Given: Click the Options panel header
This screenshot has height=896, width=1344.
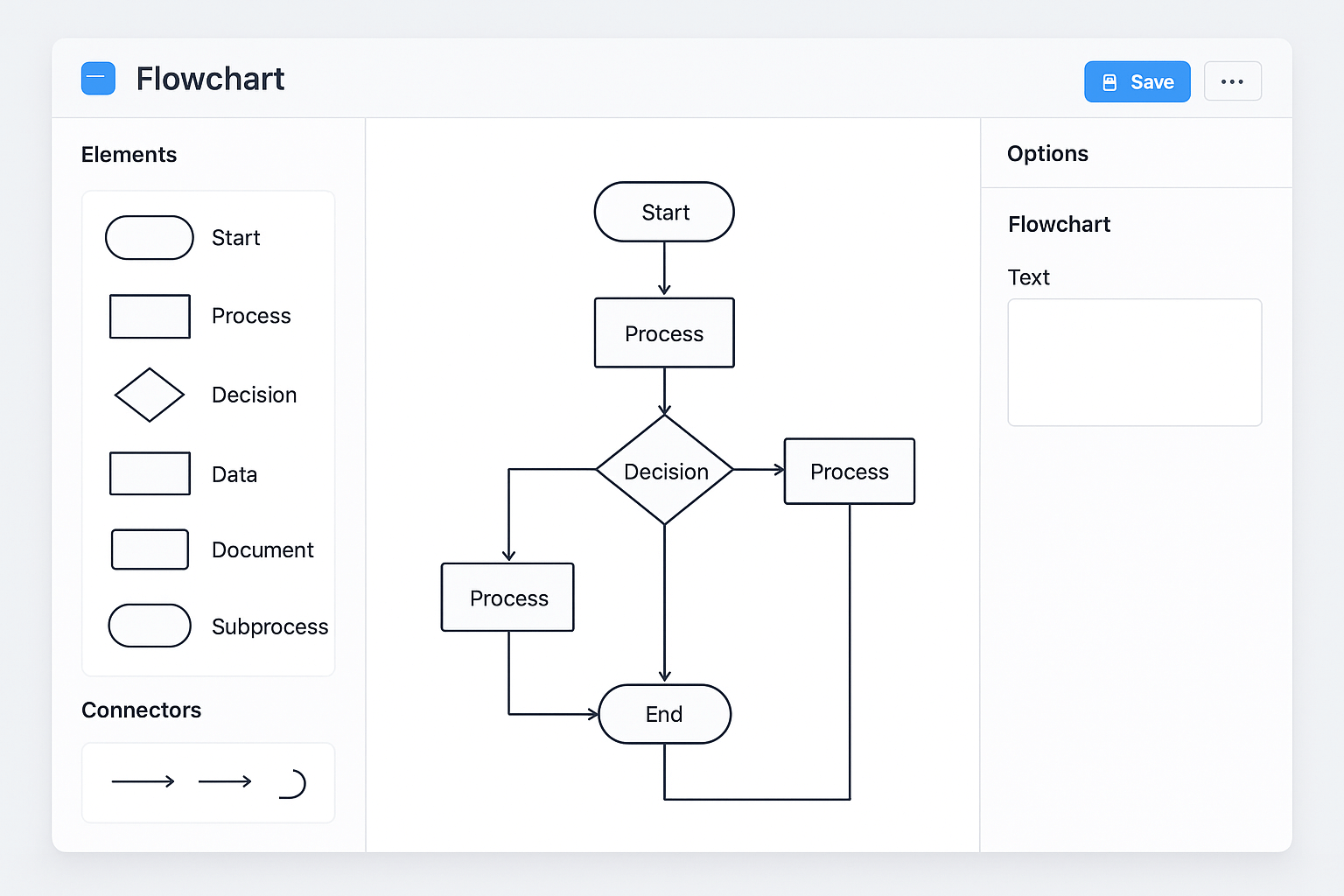Looking at the screenshot, I should click(x=1047, y=154).
